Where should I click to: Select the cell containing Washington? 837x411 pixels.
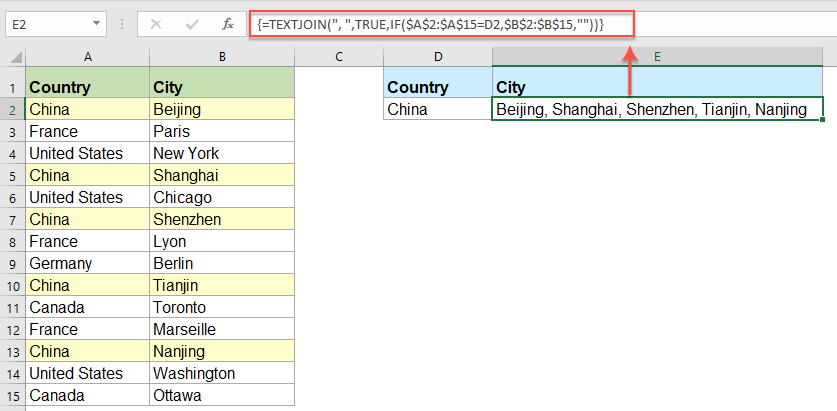[222, 373]
